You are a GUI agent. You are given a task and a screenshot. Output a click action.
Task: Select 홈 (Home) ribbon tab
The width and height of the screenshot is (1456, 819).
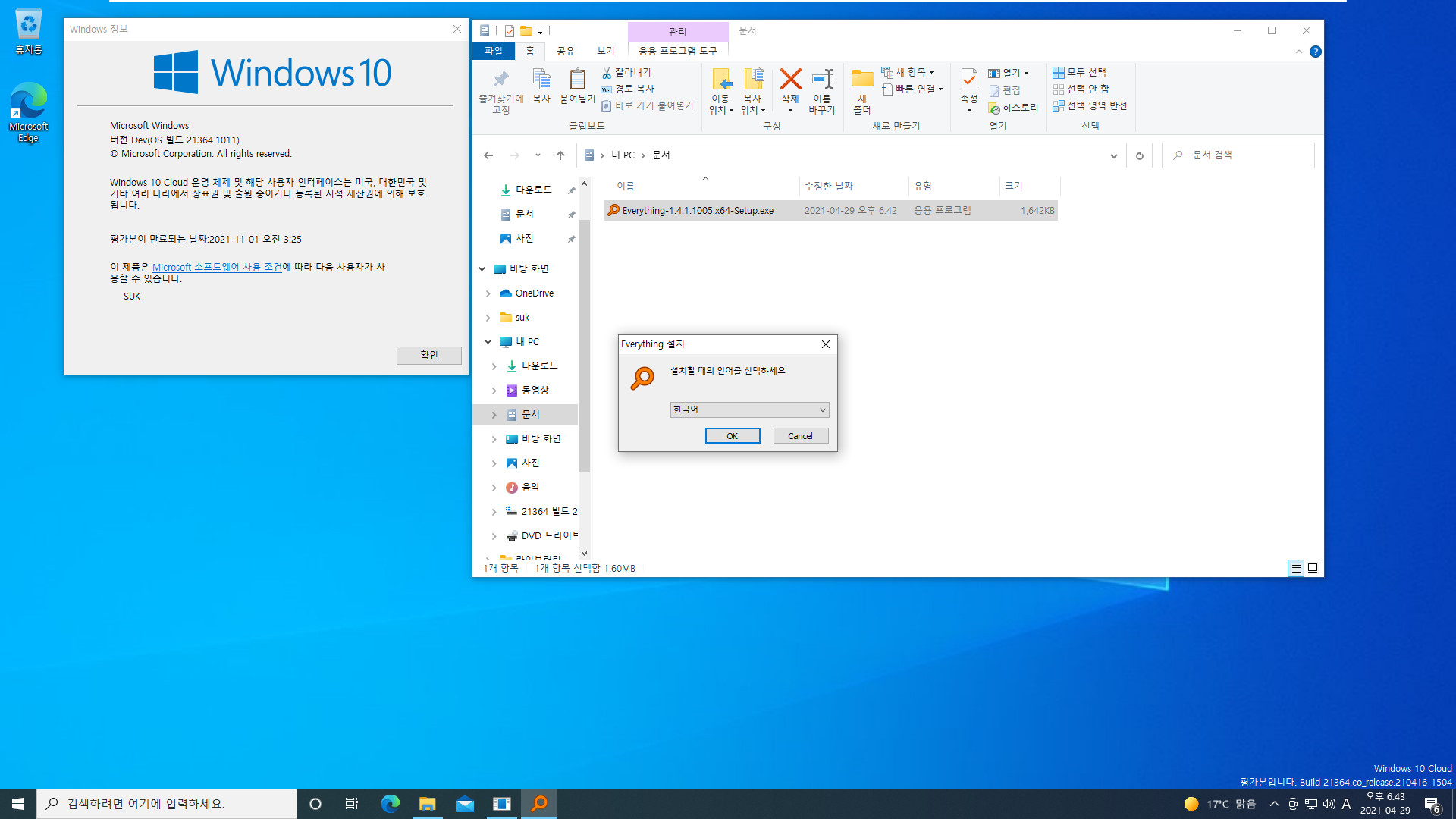(x=530, y=51)
